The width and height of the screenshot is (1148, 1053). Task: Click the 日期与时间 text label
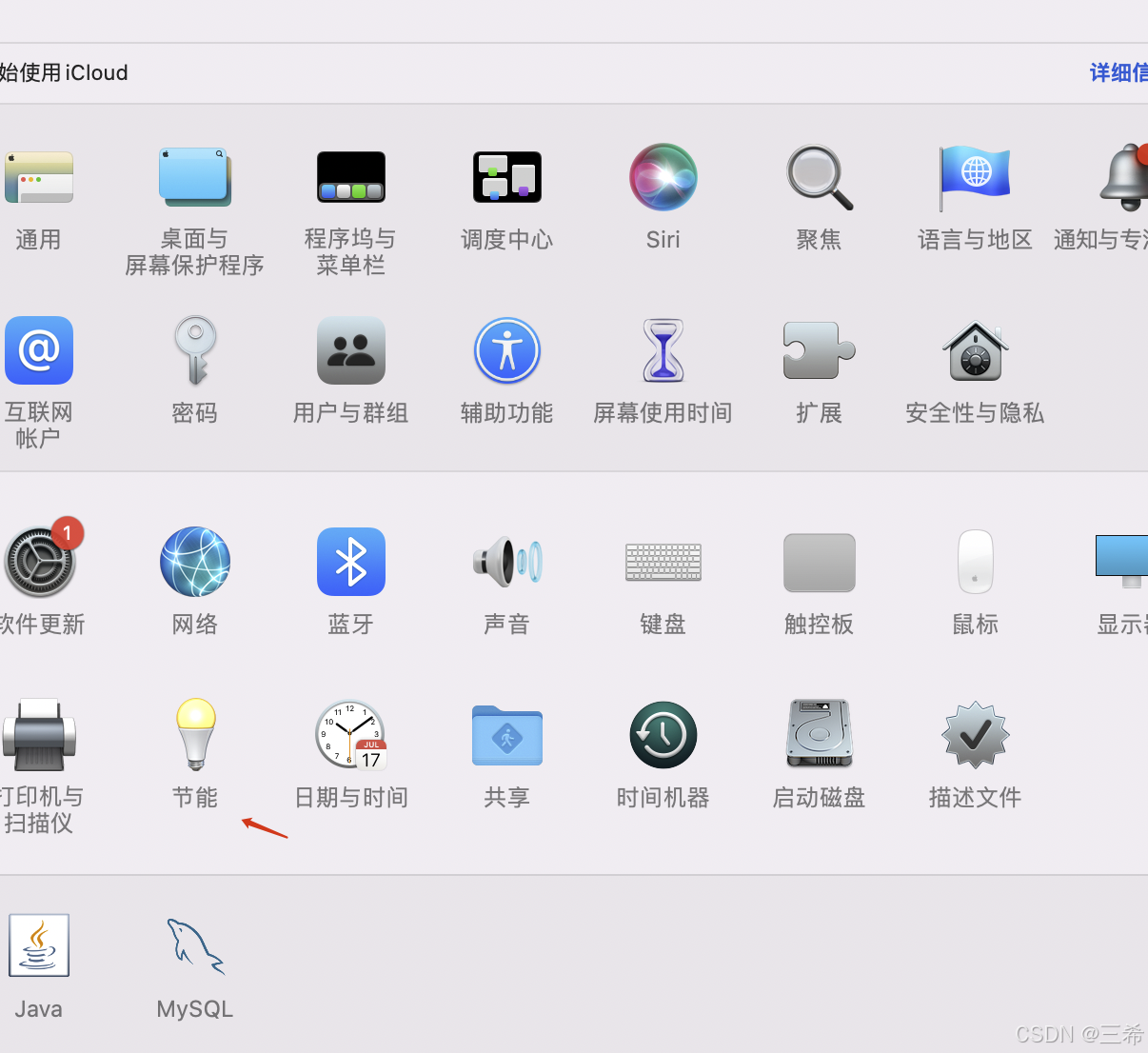point(351,798)
